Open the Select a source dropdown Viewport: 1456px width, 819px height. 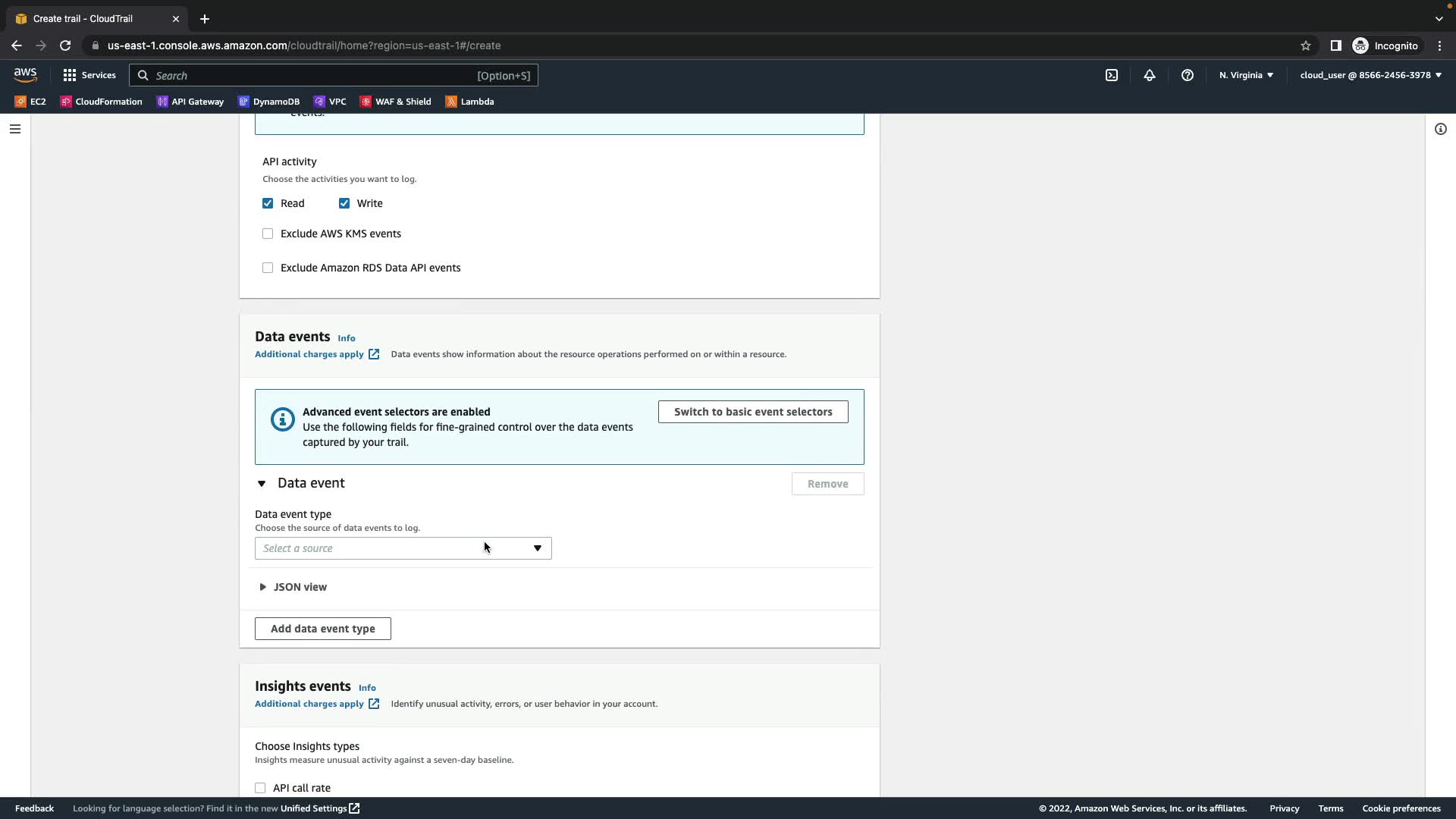[x=403, y=548]
